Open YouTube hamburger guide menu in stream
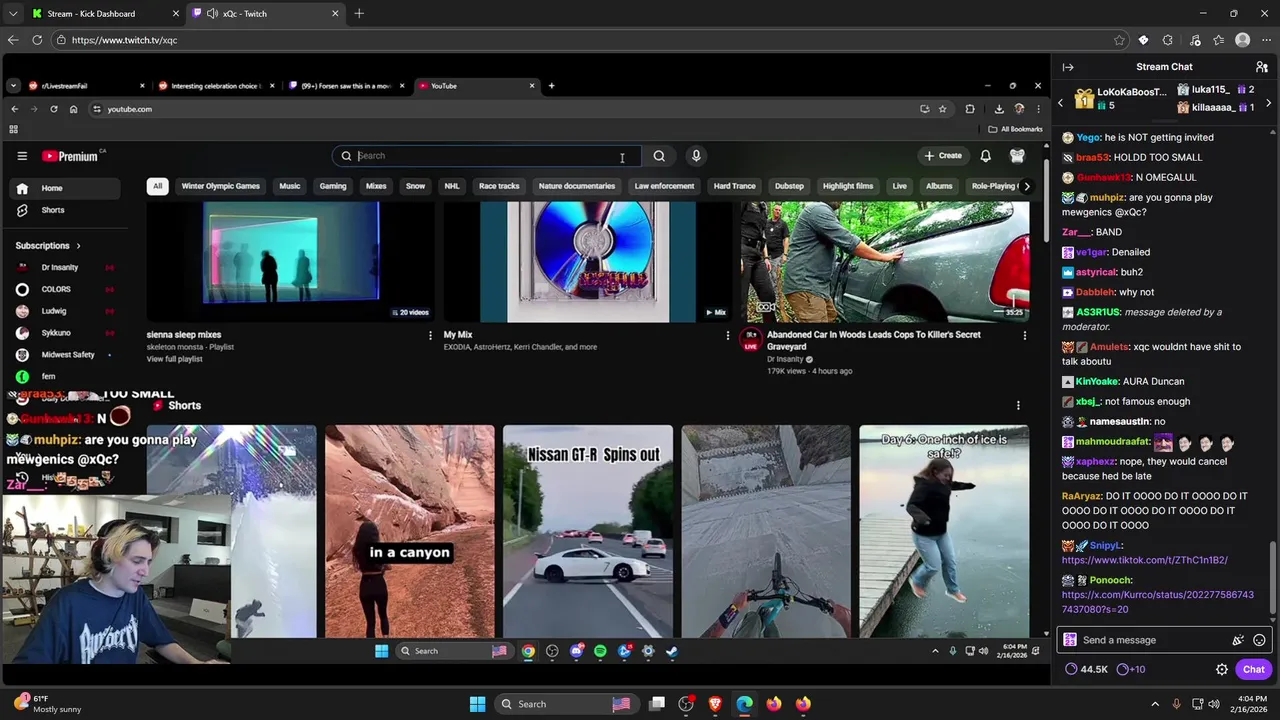The height and width of the screenshot is (720, 1280). point(22,156)
